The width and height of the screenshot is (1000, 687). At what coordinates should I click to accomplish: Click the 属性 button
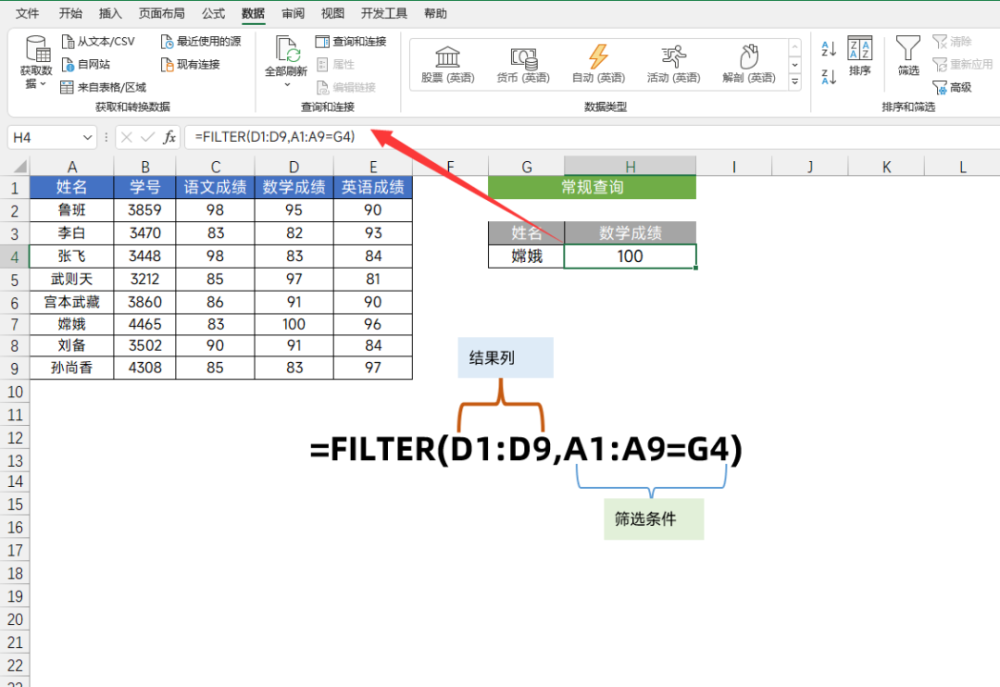pos(335,64)
